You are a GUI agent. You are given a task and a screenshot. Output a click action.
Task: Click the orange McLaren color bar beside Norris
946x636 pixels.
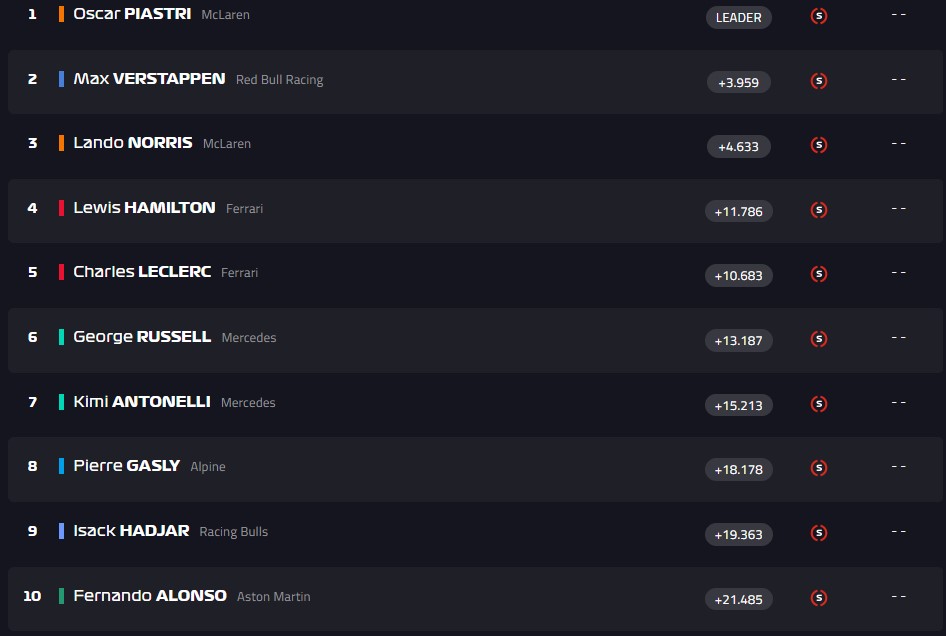pyautogui.click(x=62, y=143)
